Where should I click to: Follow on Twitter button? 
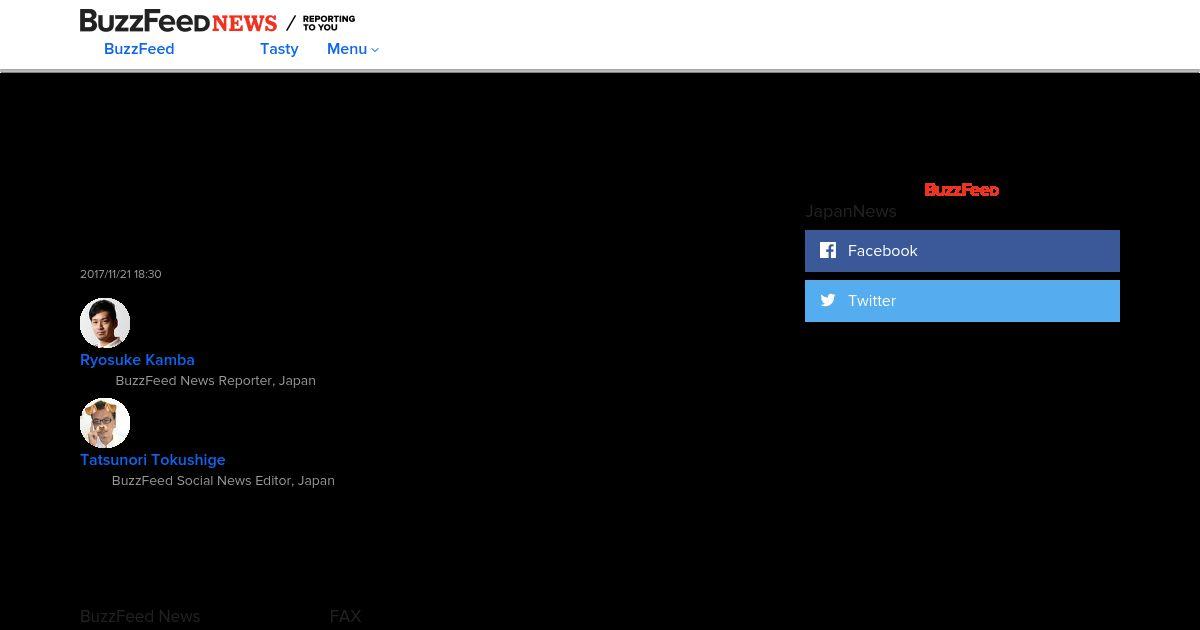pos(962,301)
